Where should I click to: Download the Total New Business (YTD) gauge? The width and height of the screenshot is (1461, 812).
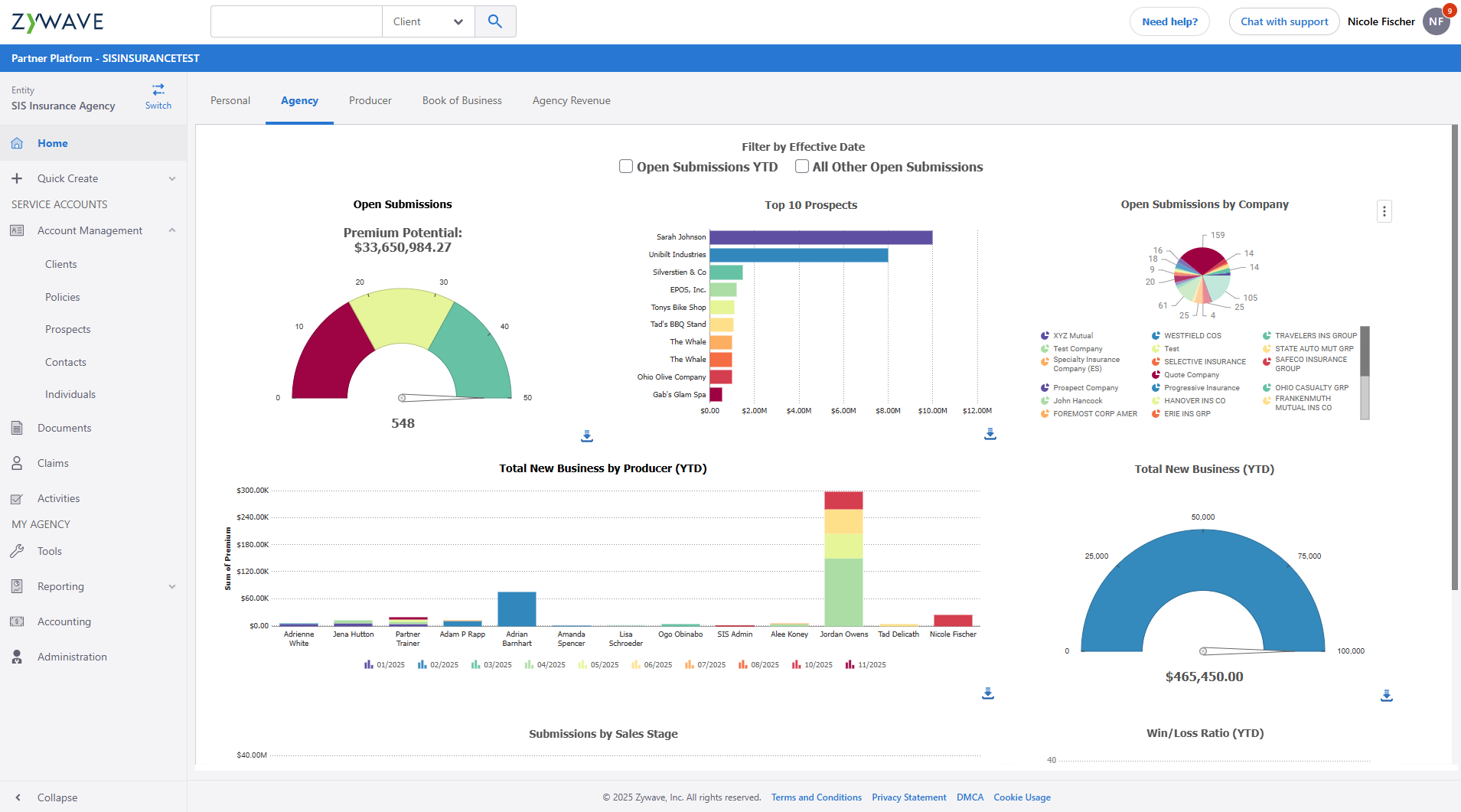click(1387, 696)
